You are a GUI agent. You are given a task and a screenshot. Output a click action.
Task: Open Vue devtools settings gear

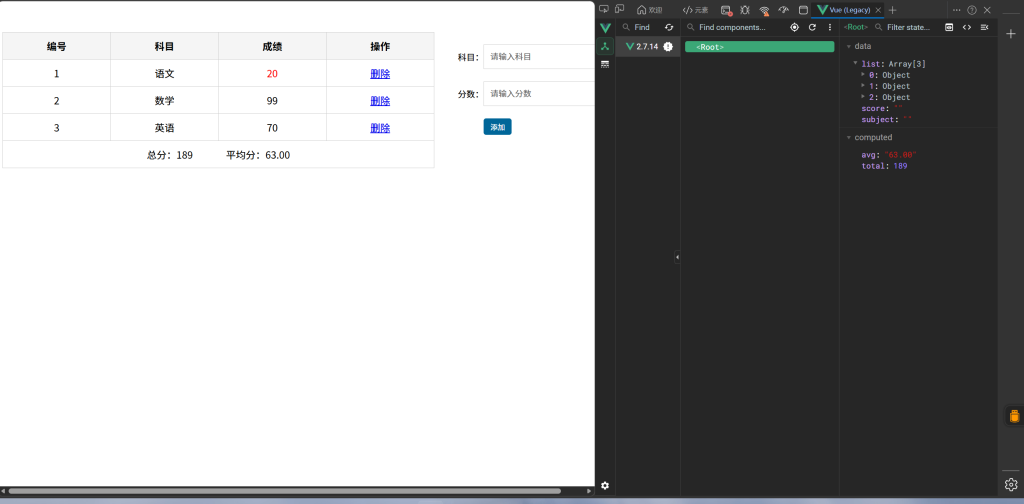coord(605,486)
